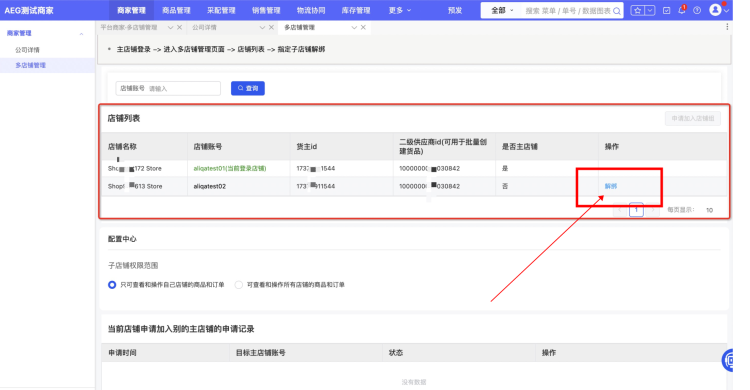Expand the user account dropdown chevron
Image resolution: width=750 pixels, height=390 pixels.
727,11
